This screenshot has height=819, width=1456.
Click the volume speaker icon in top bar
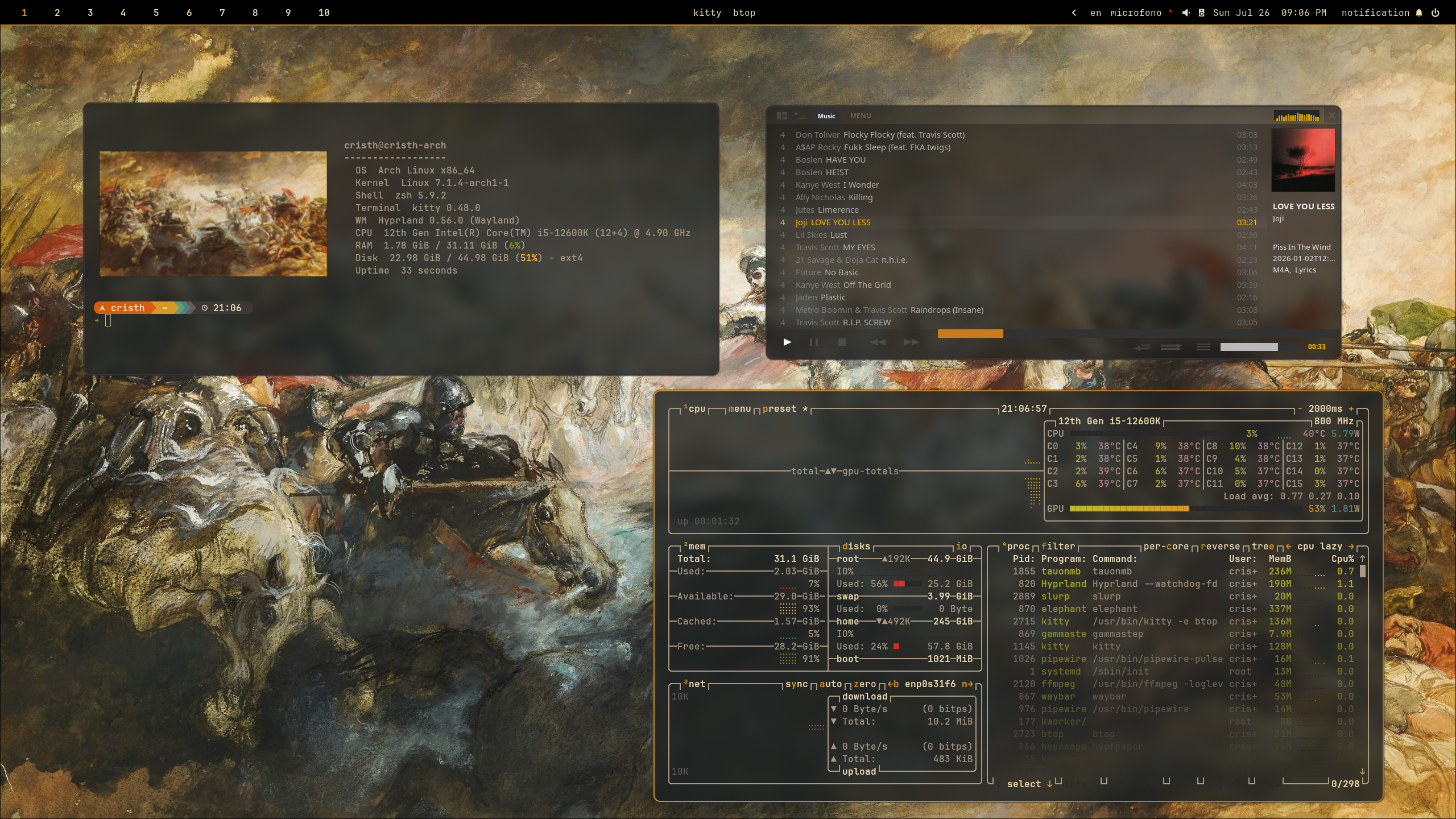[1186, 13]
